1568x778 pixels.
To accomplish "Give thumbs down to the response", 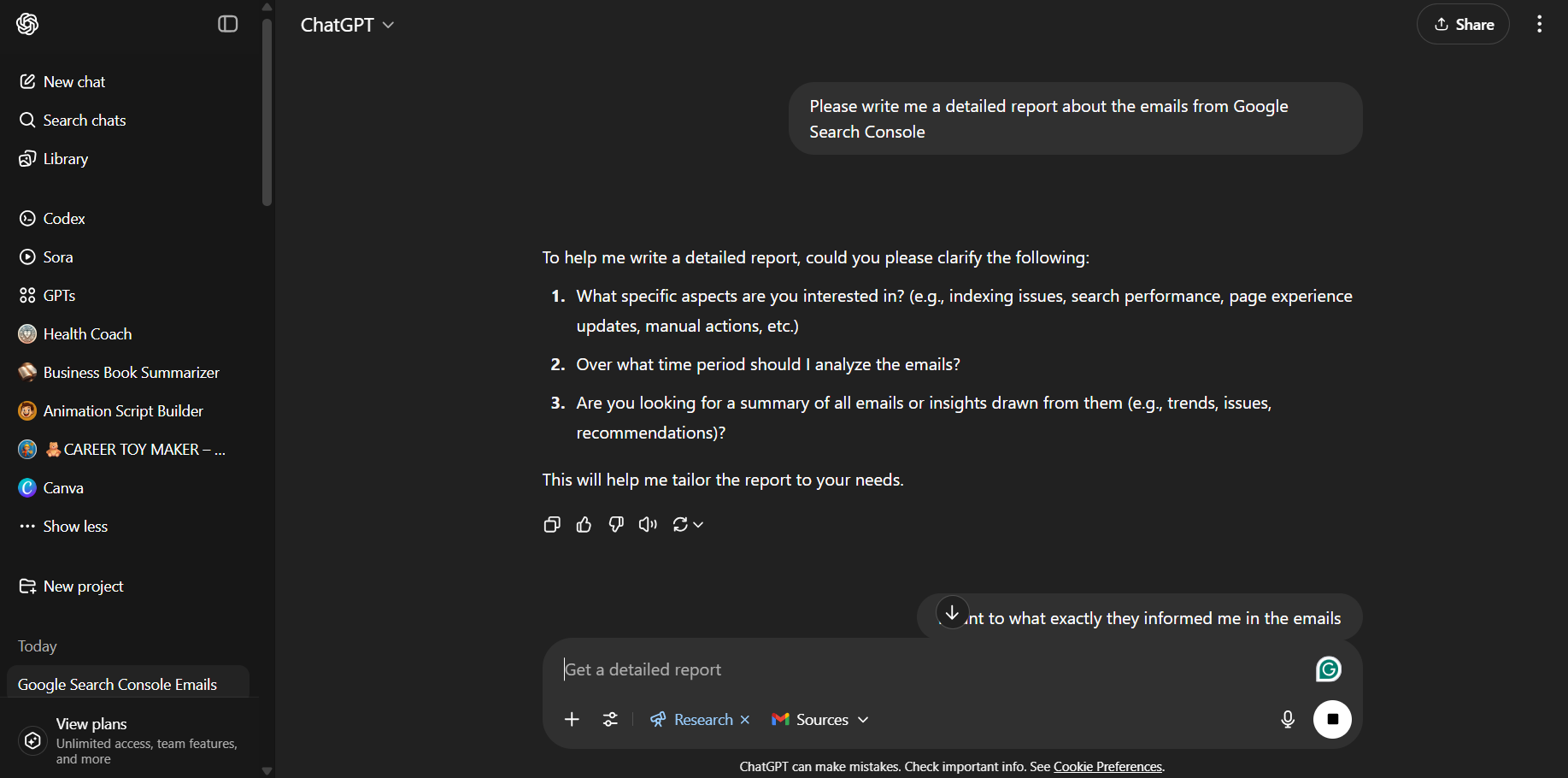I will click(616, 524).
